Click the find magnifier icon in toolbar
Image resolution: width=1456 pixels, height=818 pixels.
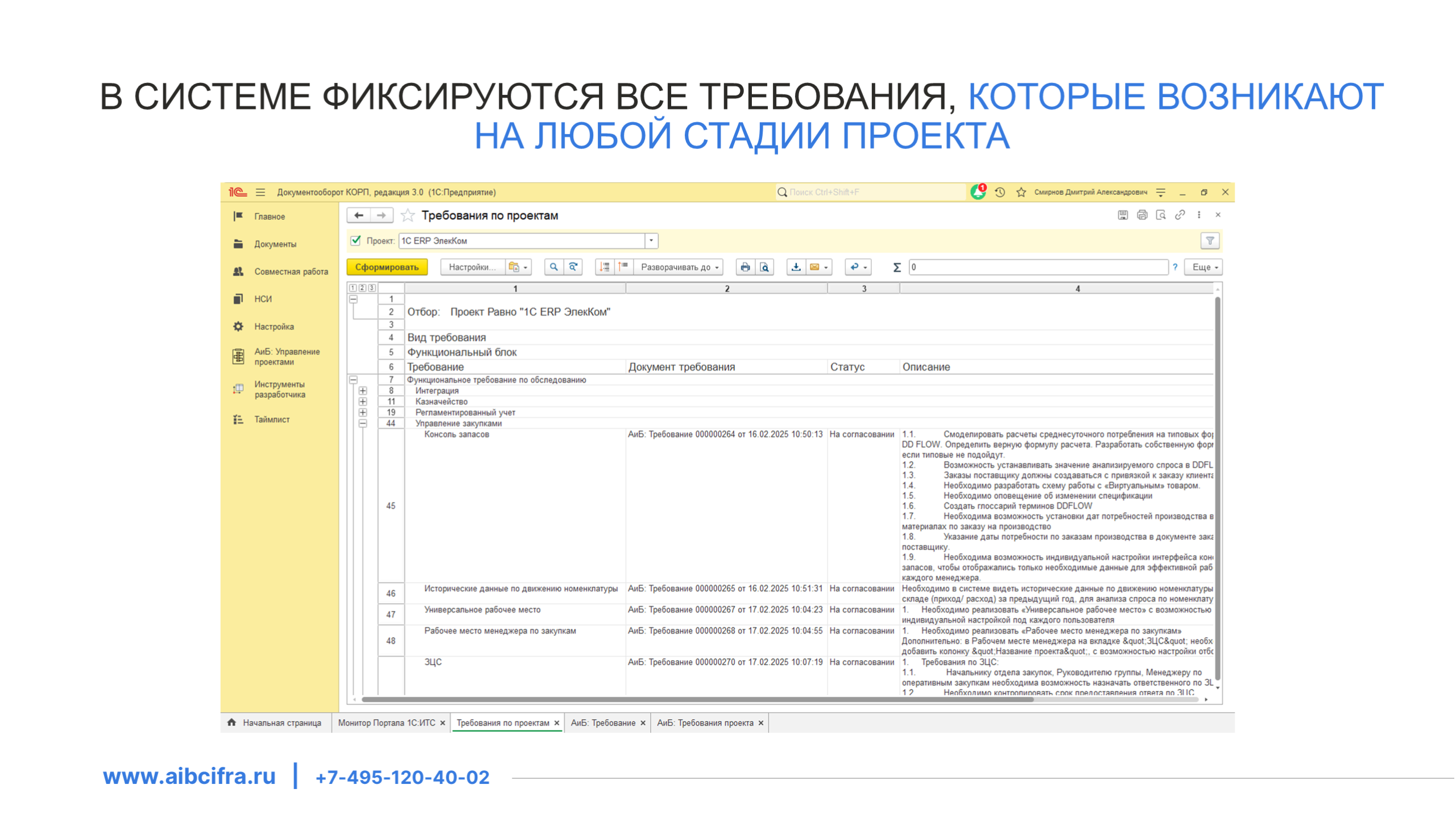point(553,267)
